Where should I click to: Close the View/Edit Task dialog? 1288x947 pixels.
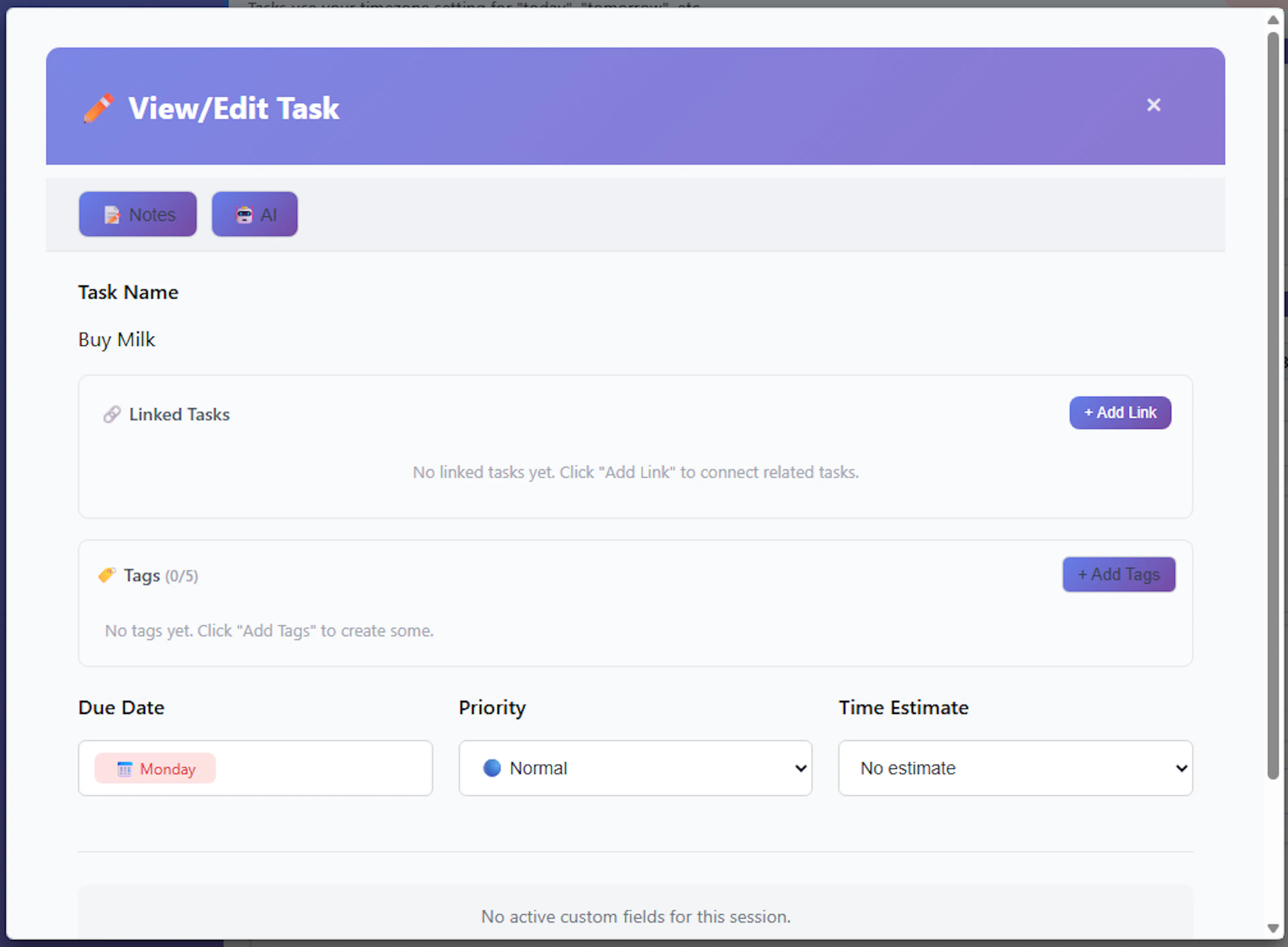pos(1153,105)
